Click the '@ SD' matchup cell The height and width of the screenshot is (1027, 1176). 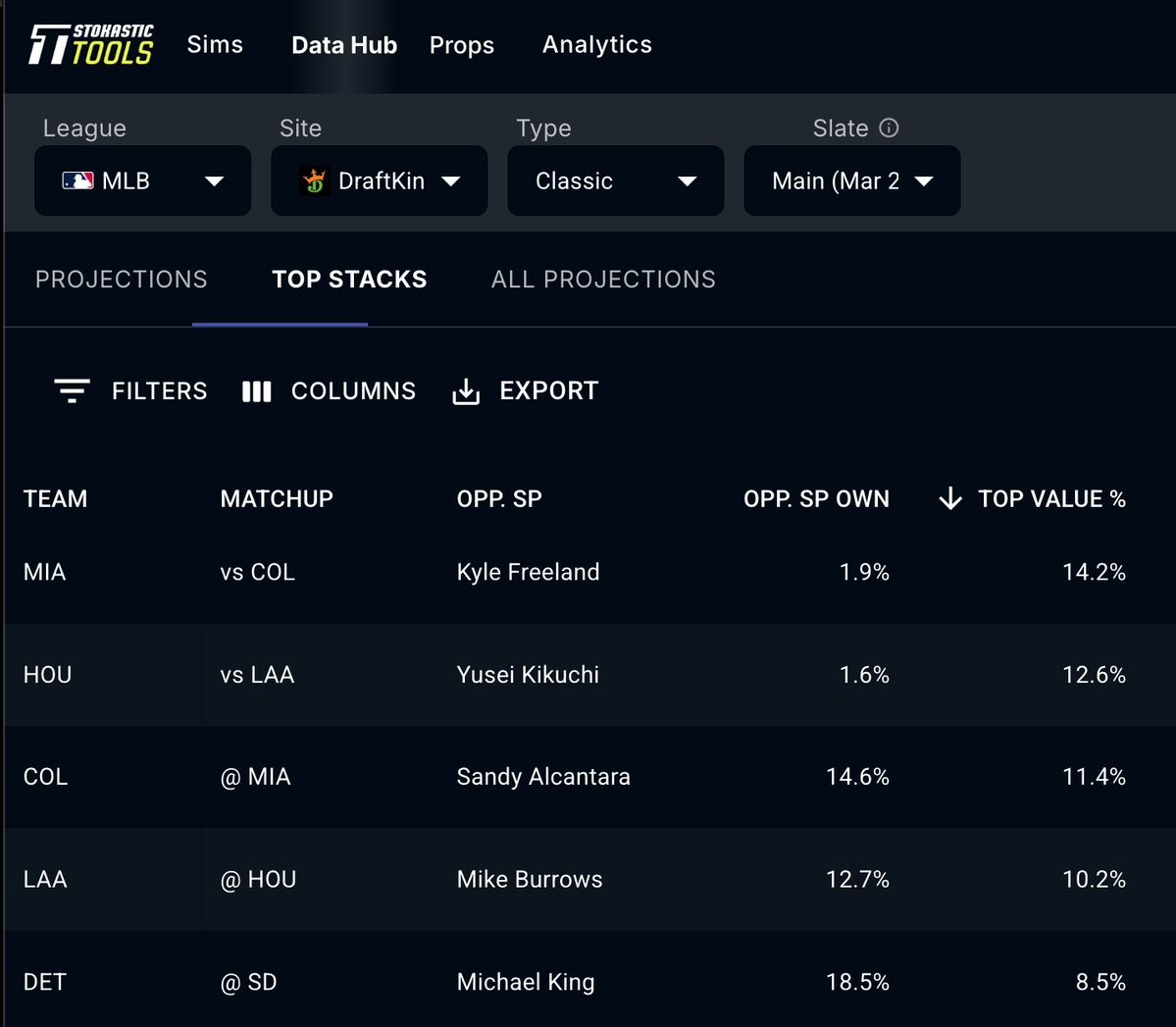click(249, 982)
